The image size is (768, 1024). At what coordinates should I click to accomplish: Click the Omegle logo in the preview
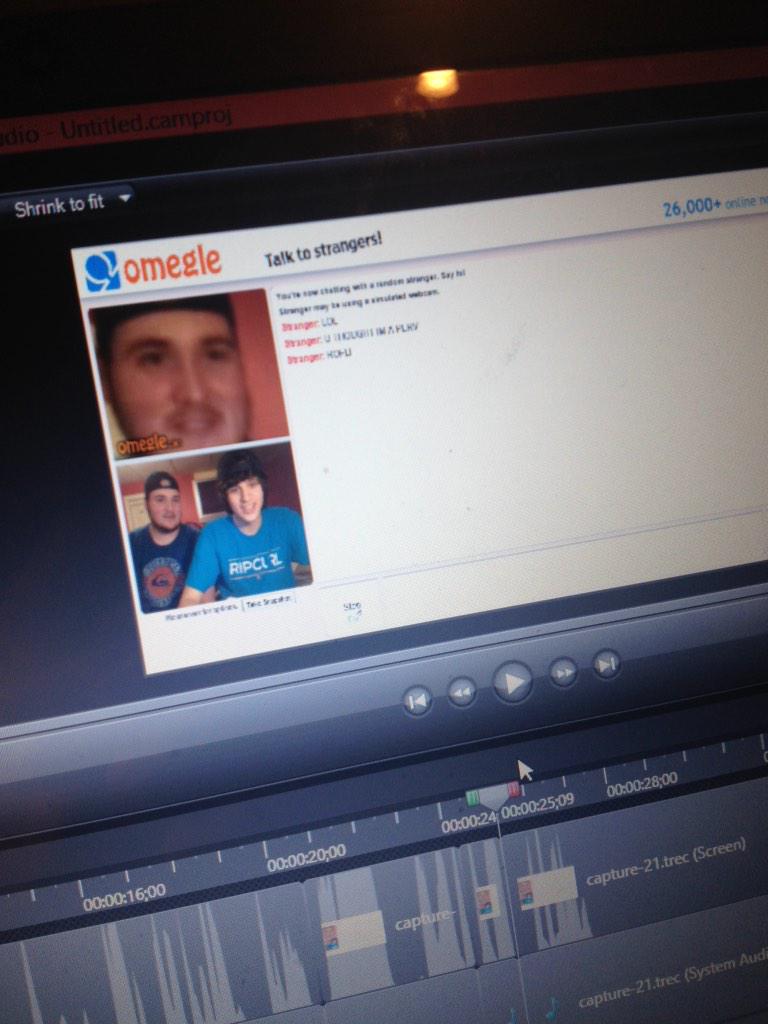pos(153,266)
